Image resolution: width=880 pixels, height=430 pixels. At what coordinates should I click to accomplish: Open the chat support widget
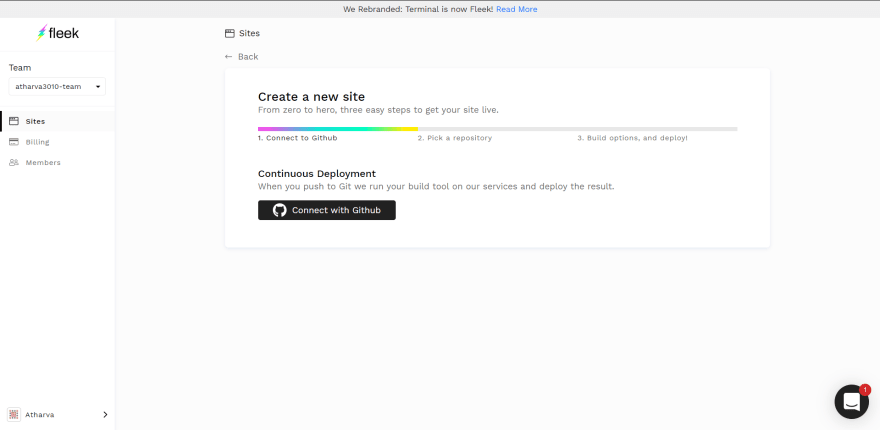click(x=851, y=401)
